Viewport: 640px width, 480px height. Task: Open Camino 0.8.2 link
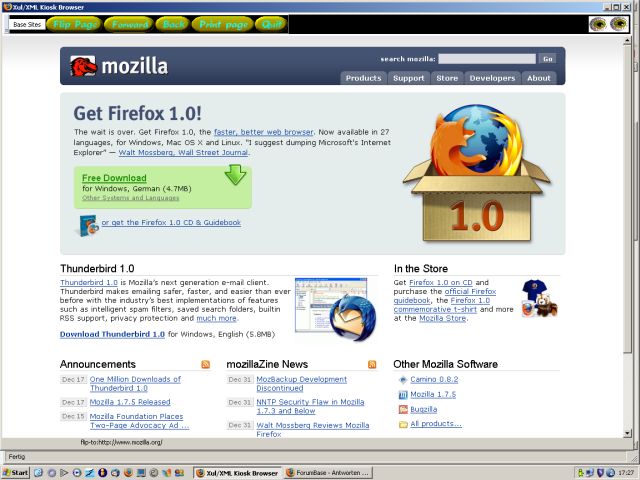click(434, 380)
